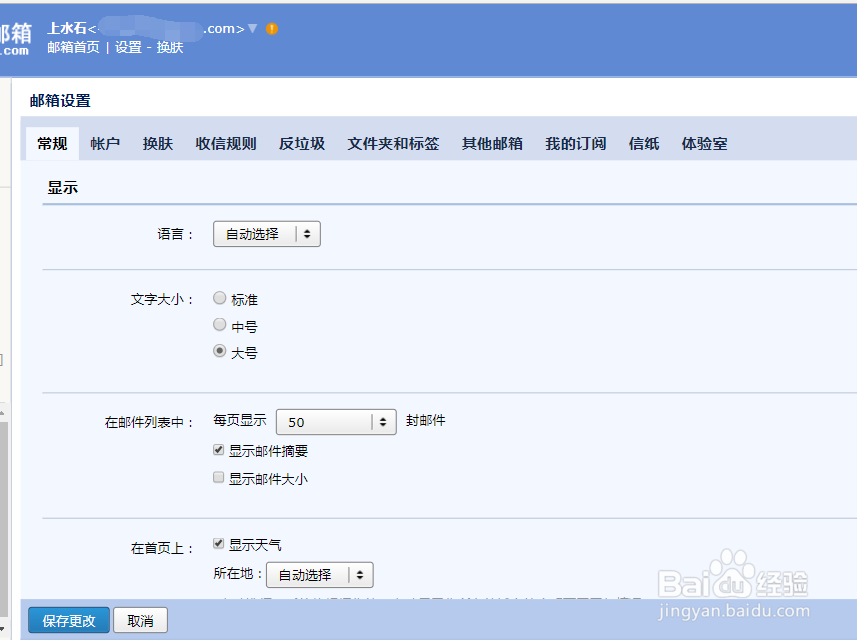Open the 换肤 link in header
The height and width of the screenshot is (640, 857).
coord(170,48)
